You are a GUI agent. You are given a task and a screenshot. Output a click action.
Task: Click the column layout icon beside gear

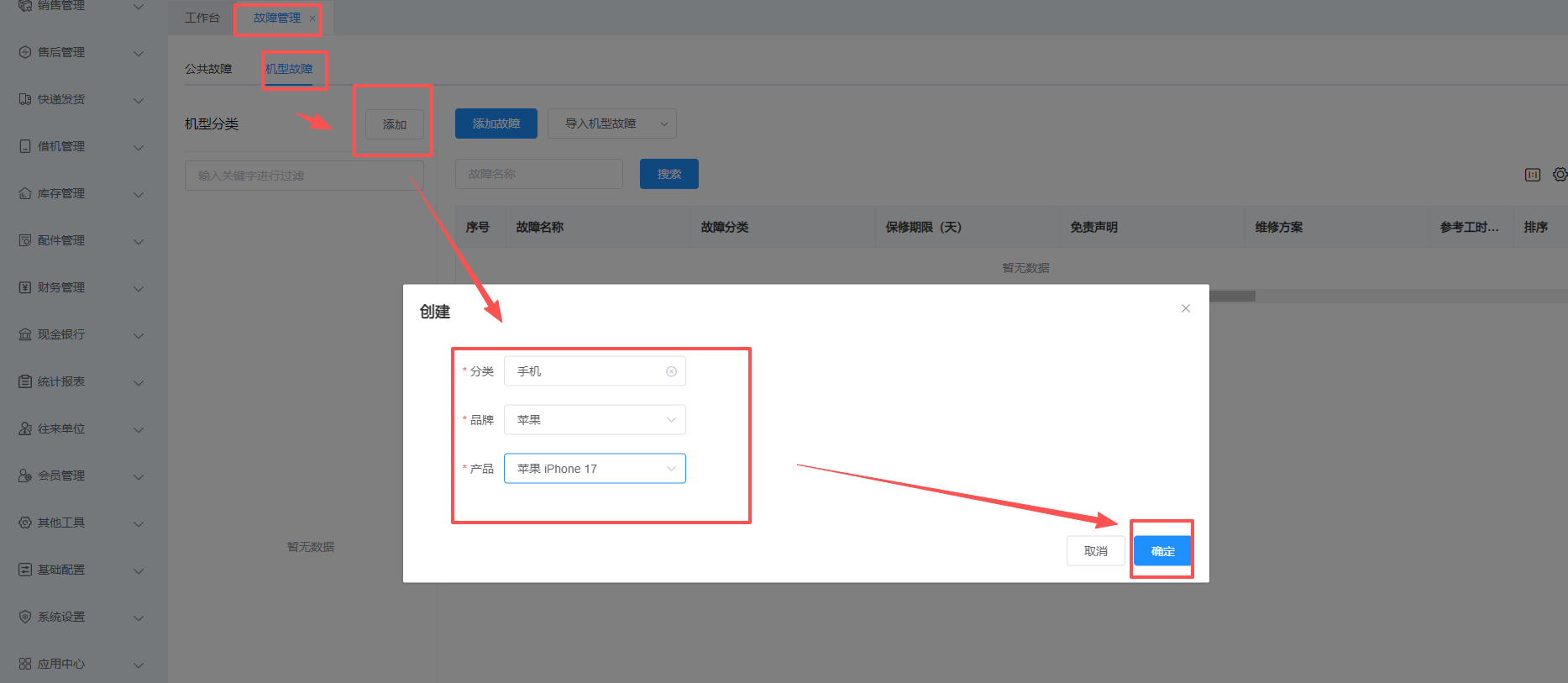[1532, 175]
